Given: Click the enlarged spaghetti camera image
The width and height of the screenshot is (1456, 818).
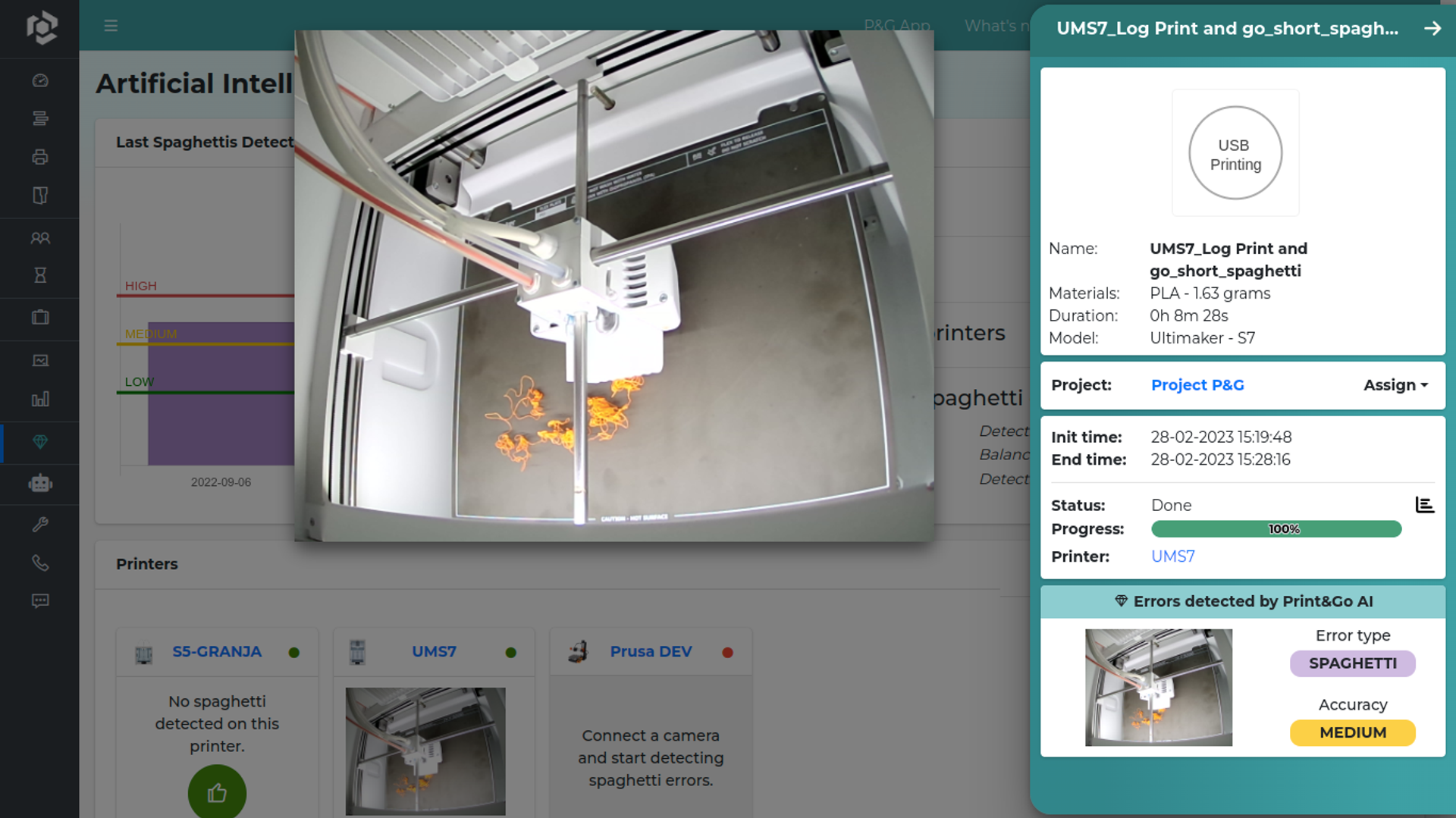Looking at the screenshot, I should (614, 286).
